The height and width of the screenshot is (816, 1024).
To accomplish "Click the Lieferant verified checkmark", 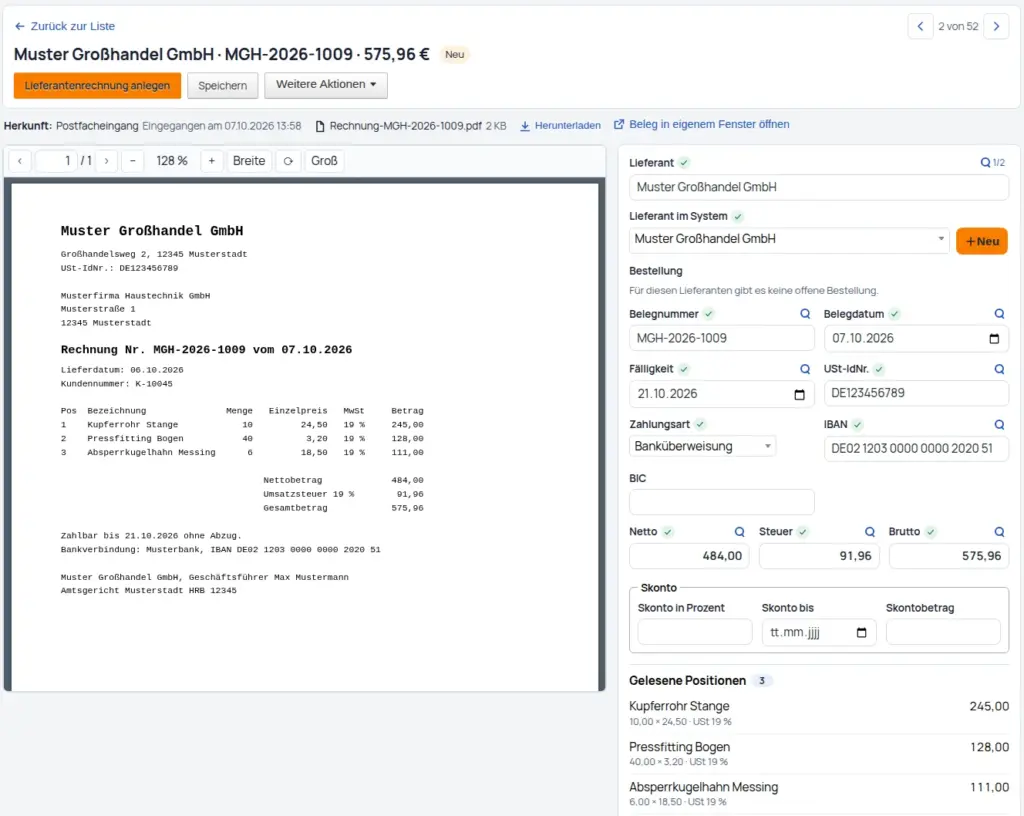I will pos(684,163).
